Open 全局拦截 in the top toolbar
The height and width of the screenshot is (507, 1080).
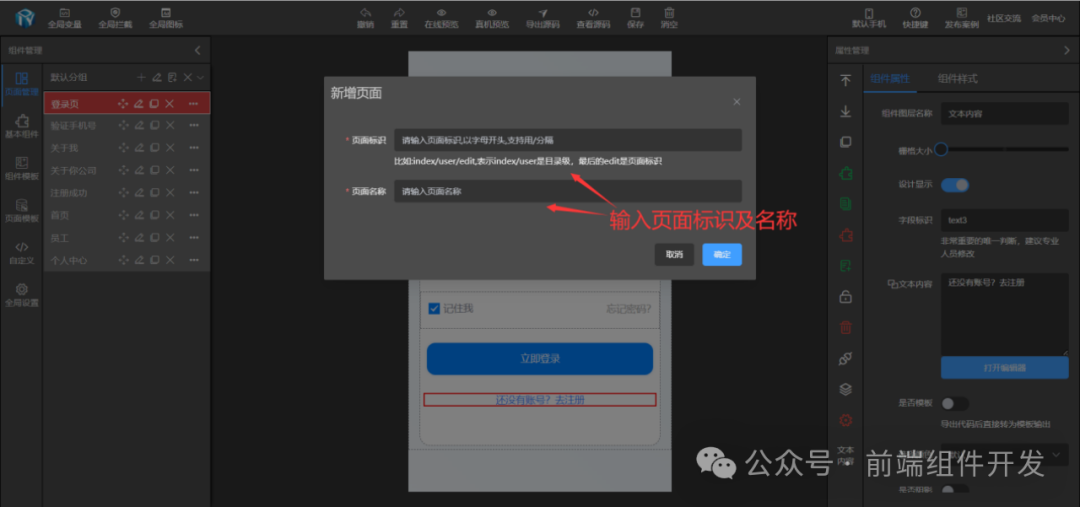[x=115, y=18]
